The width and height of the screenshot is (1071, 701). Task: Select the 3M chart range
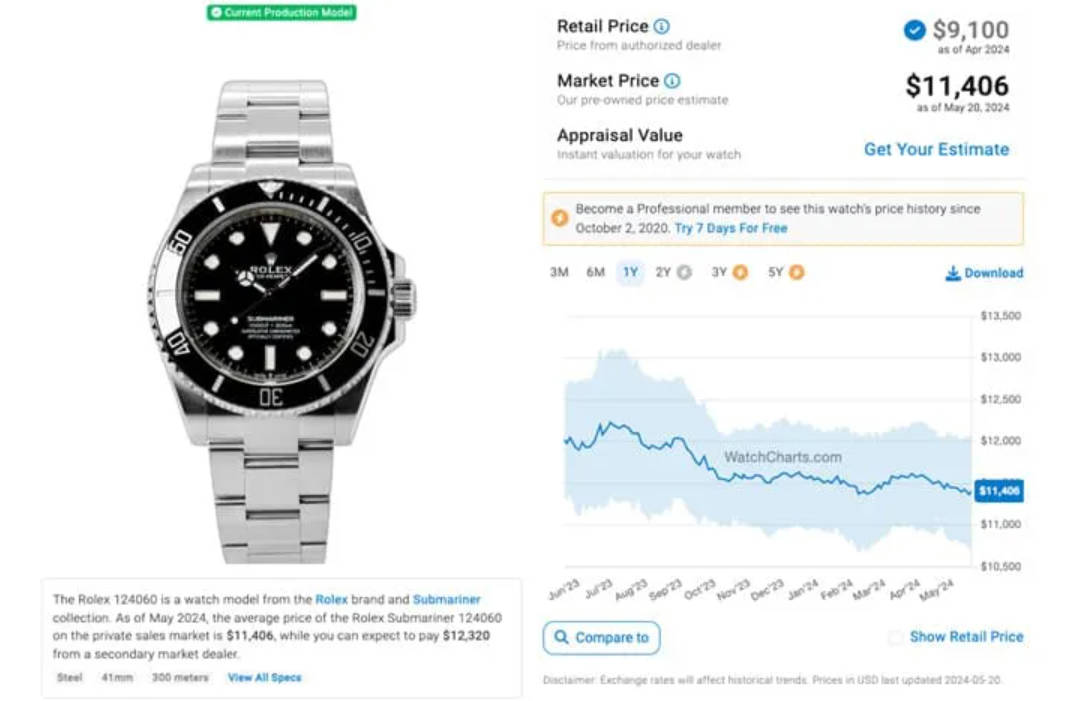coord(559,273)
